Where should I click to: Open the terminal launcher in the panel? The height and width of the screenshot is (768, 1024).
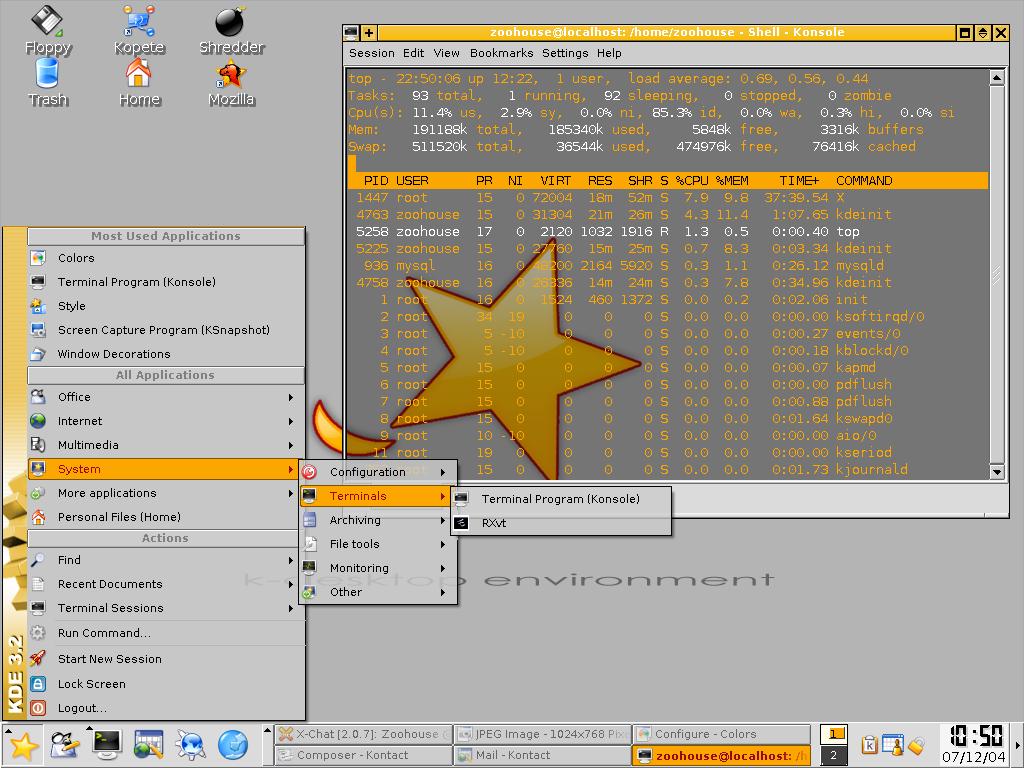(x=106, y=744)
